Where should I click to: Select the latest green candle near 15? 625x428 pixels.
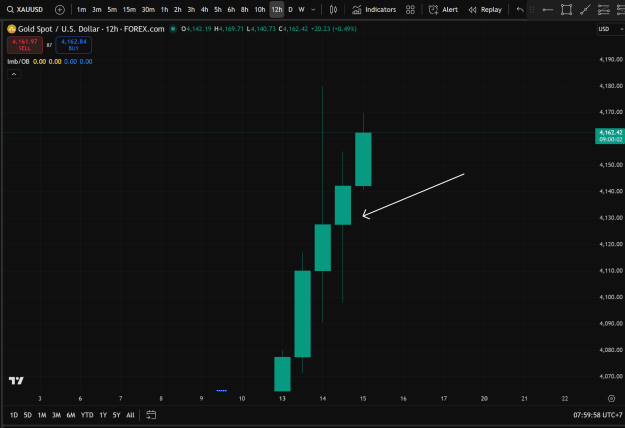pyautogui.click(x=363, y=159)
